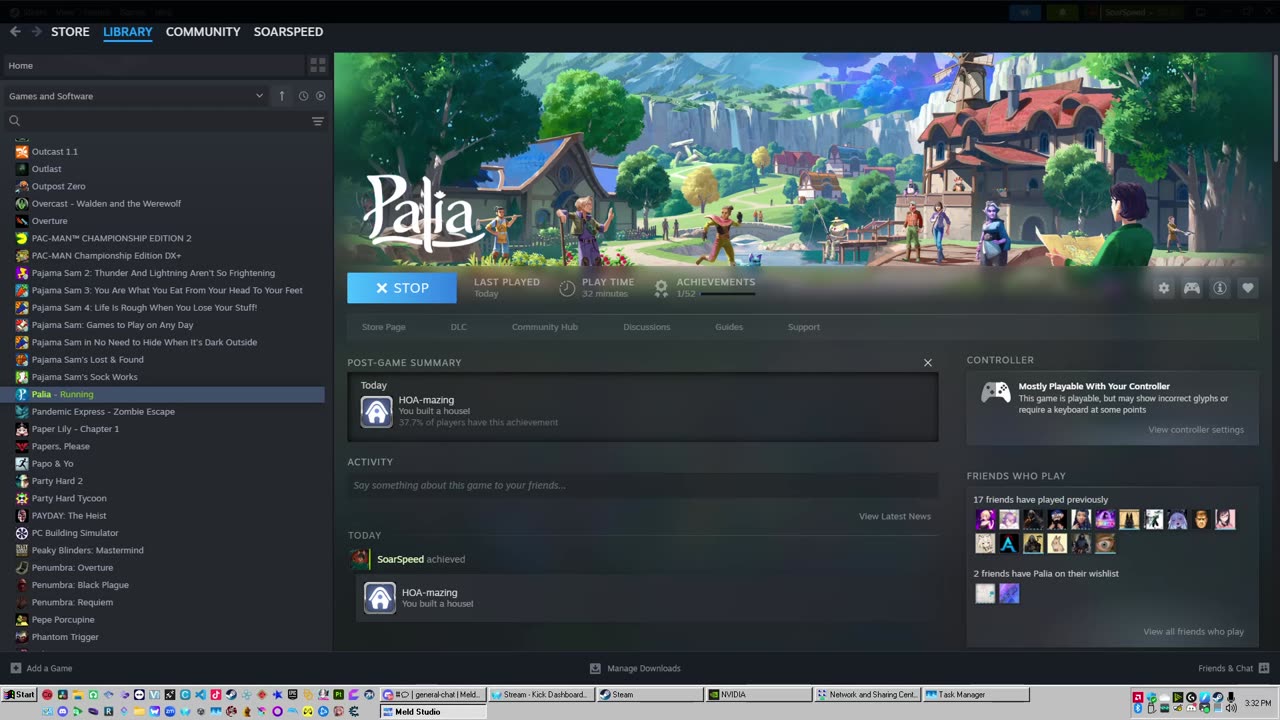Go back with the left arrow
This screenshot has width=1280, height=720.
pos(15,32)
